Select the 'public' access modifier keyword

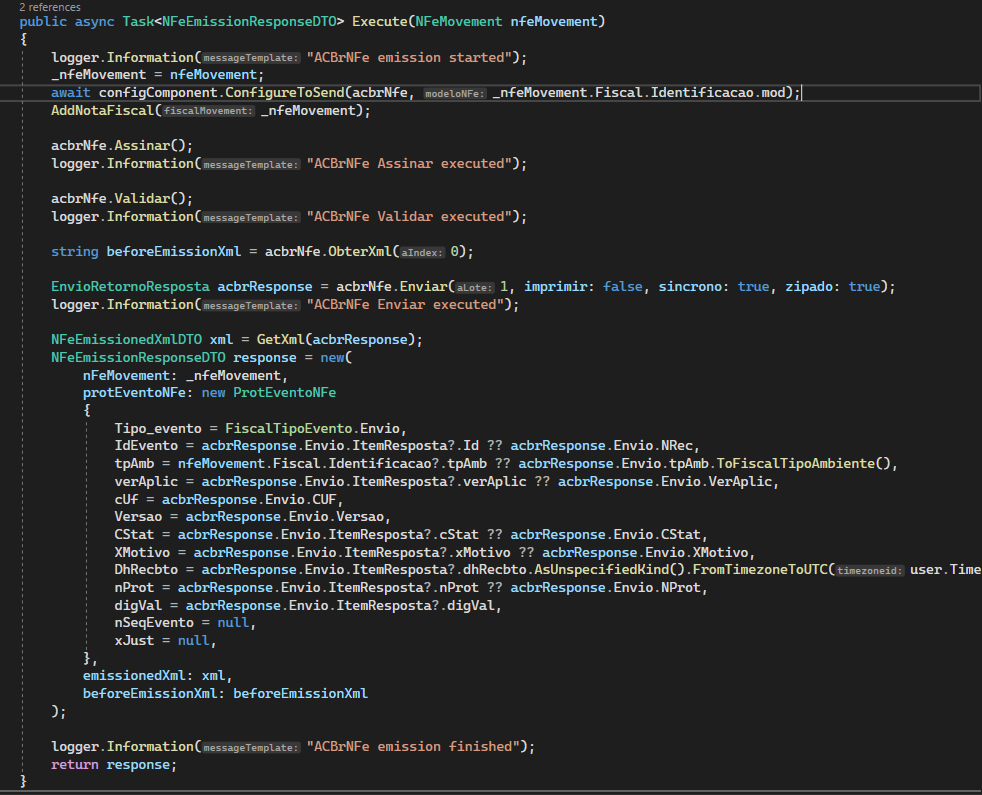(43, 21)
